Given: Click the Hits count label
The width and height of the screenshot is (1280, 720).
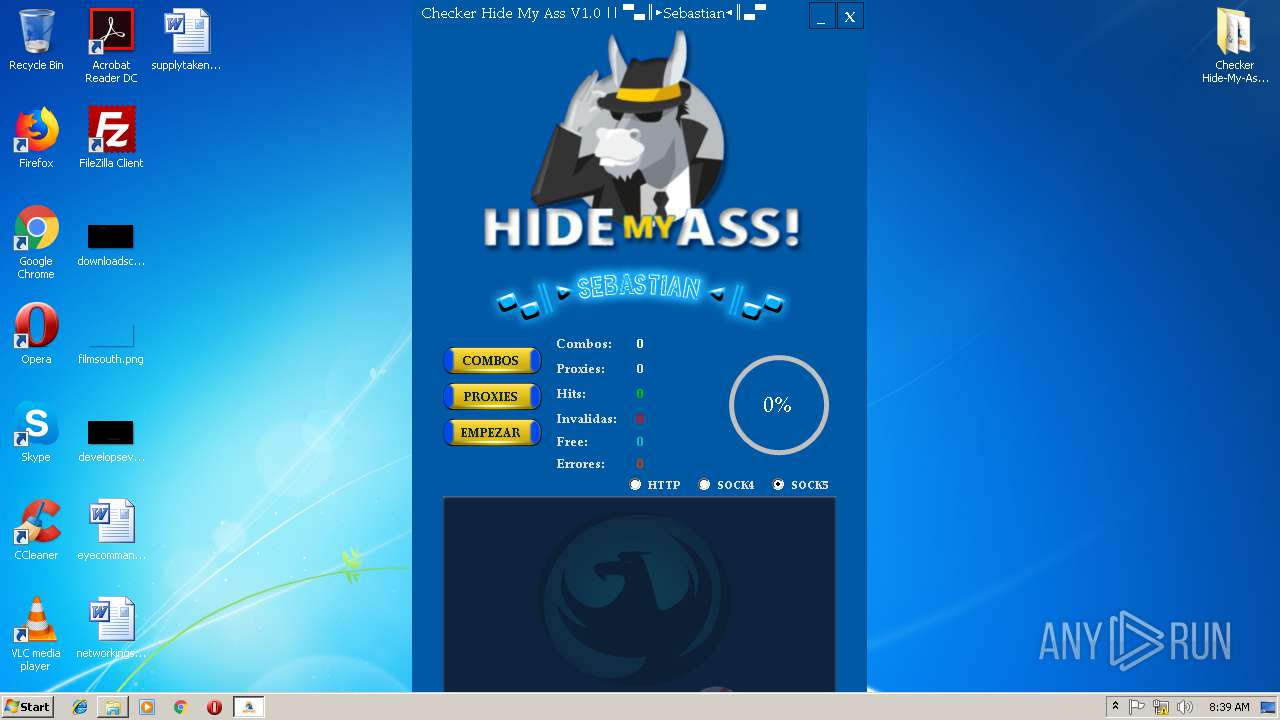Looking at the screenshot, I should tap(570, 394).
